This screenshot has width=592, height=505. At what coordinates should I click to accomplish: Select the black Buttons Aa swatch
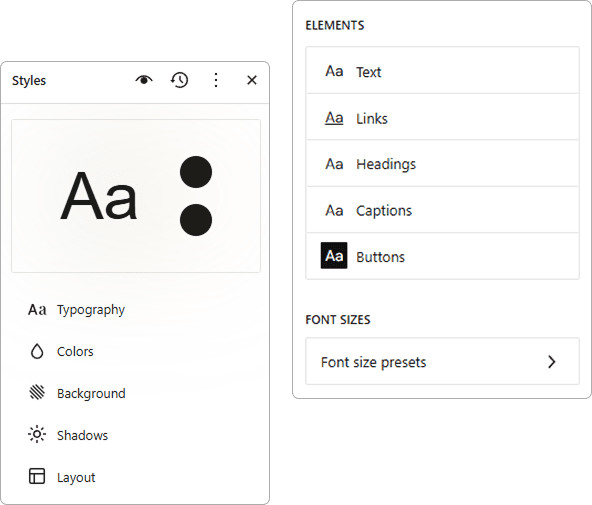334,256
